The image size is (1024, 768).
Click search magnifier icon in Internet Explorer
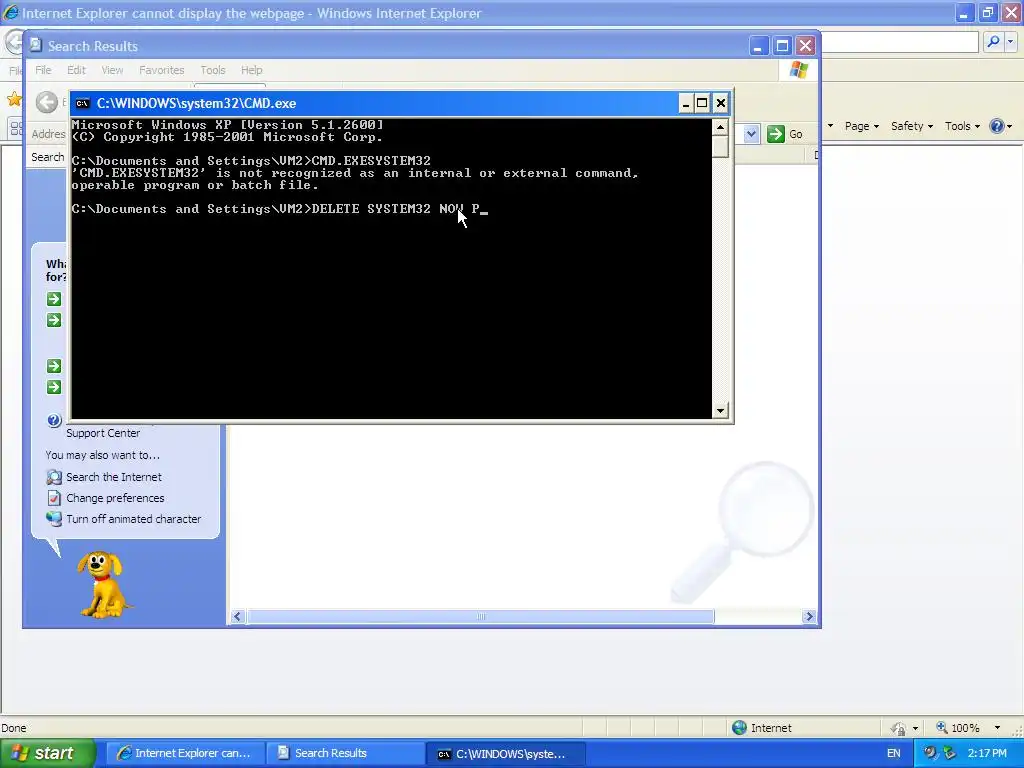[x=993, y=42]
